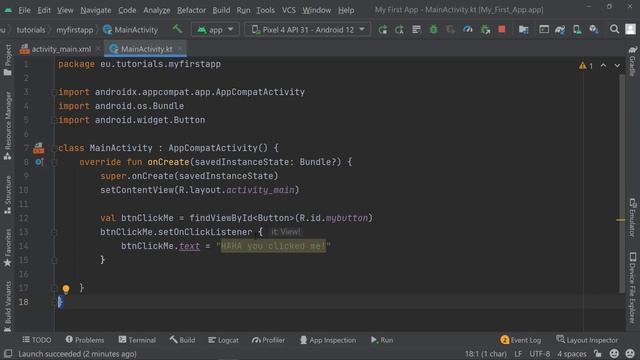Click the myfirstapp breadcrumb
The width and height of the screenshot is (640, 360).
click(75, 29)
